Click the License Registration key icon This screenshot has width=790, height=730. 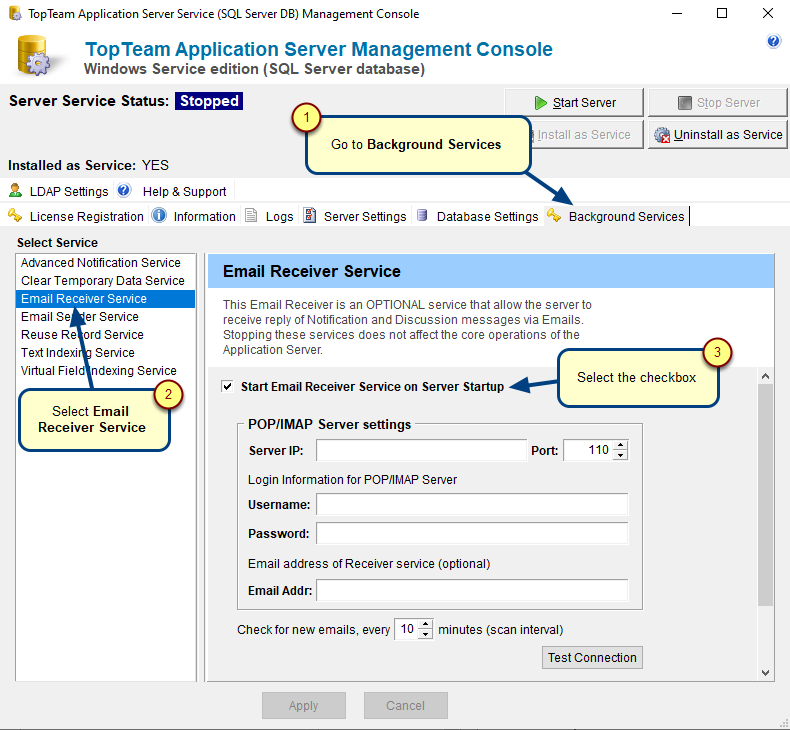tap(15, 215)
